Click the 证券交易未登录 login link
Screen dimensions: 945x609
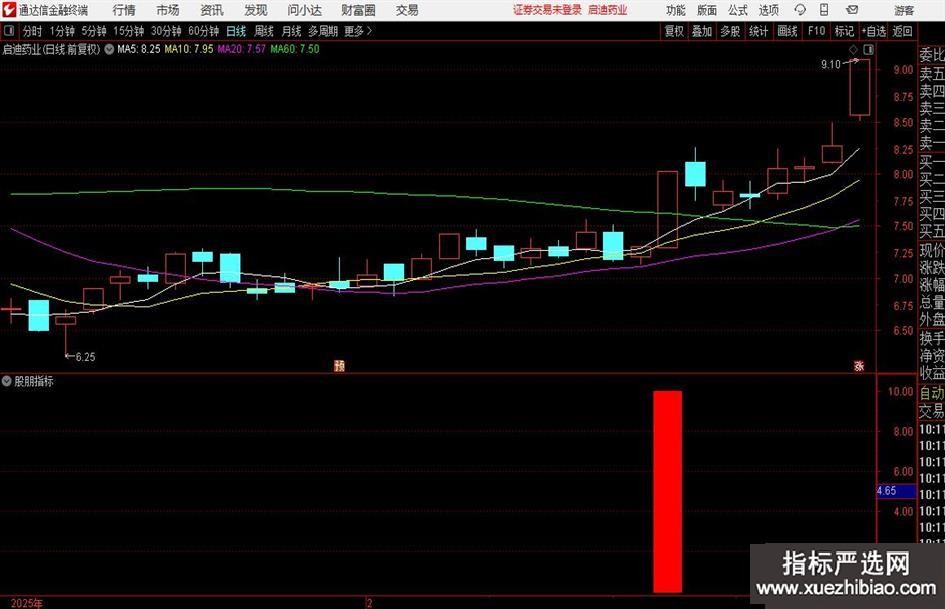pos(547,10)
